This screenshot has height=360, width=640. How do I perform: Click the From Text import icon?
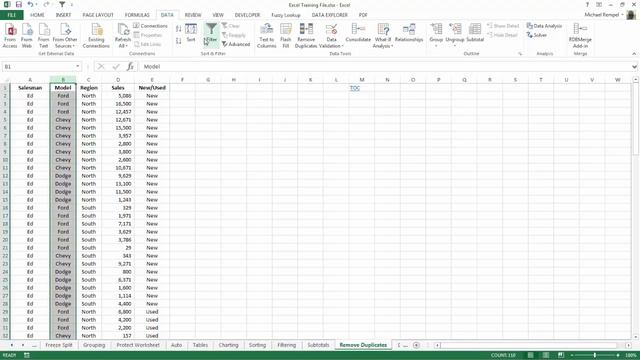tap(43, 36)
